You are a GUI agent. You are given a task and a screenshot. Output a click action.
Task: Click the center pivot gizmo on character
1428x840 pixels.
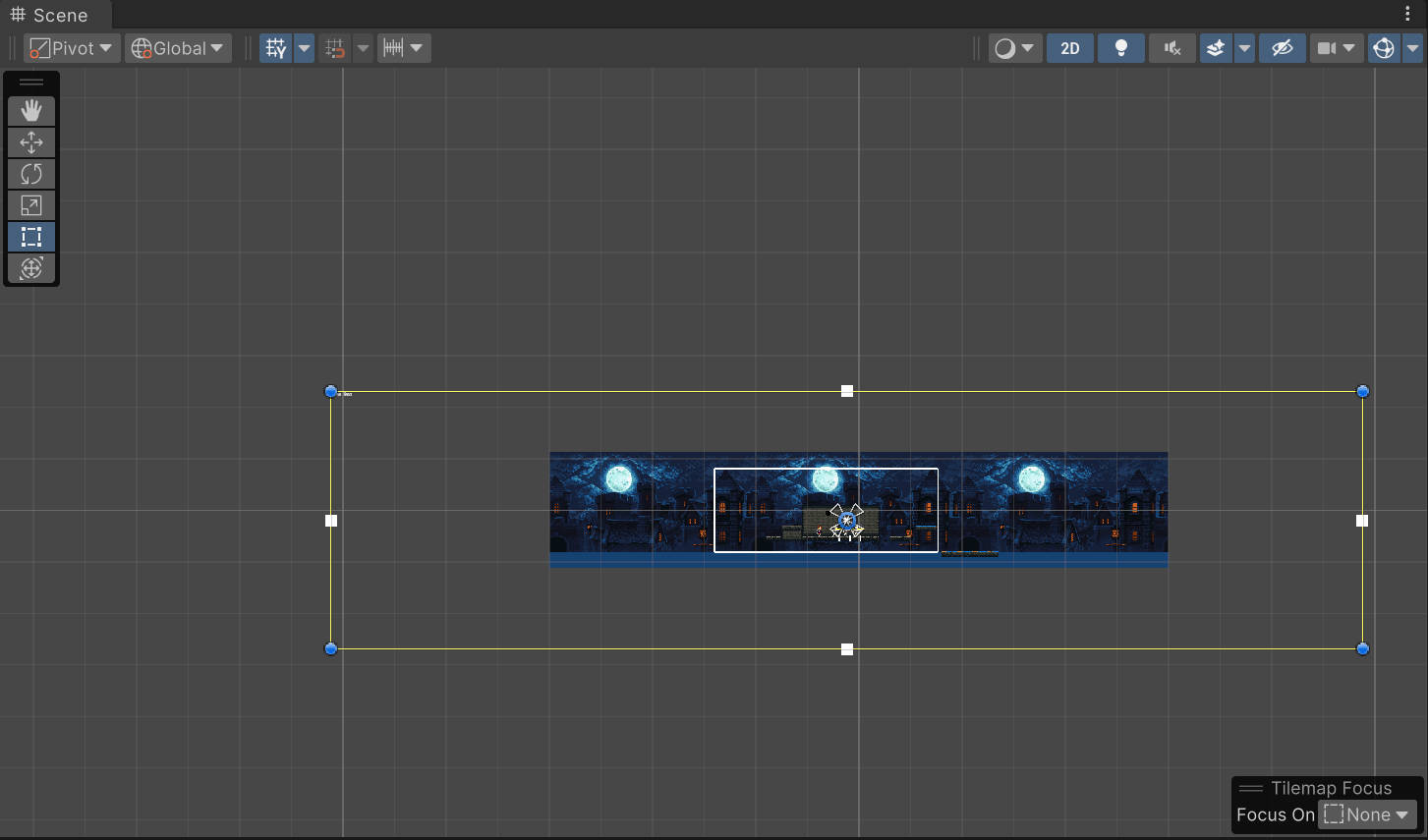point(846,521)
